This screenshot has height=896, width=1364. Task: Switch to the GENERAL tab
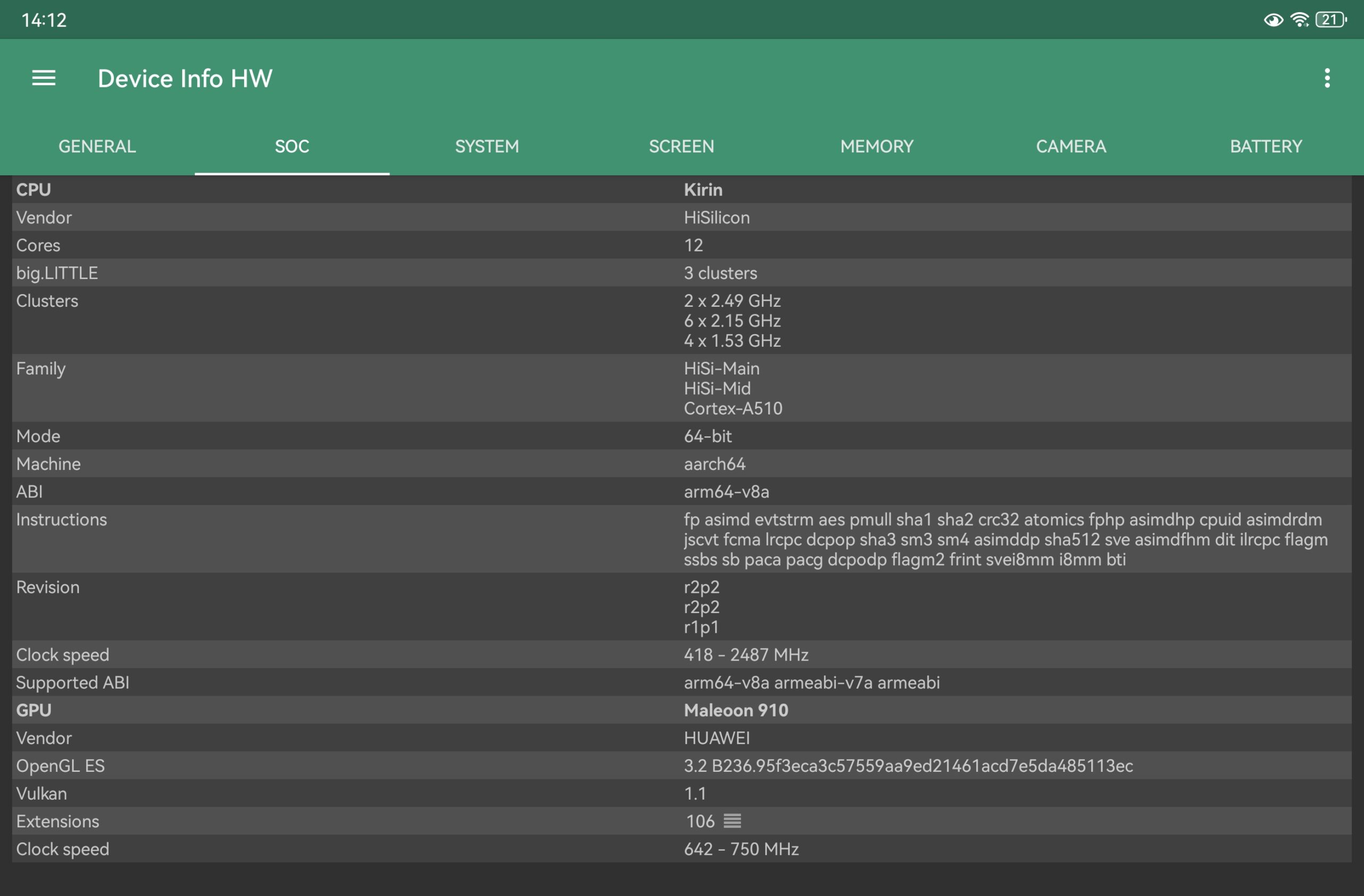[98, 146]
